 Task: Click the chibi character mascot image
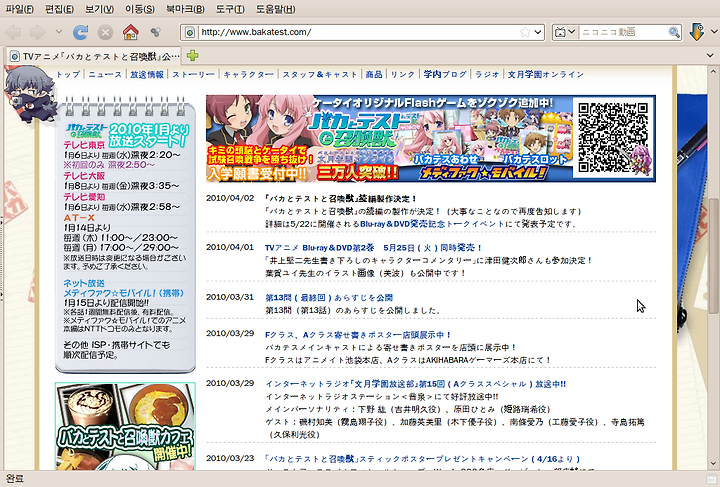tap(30, 94)
